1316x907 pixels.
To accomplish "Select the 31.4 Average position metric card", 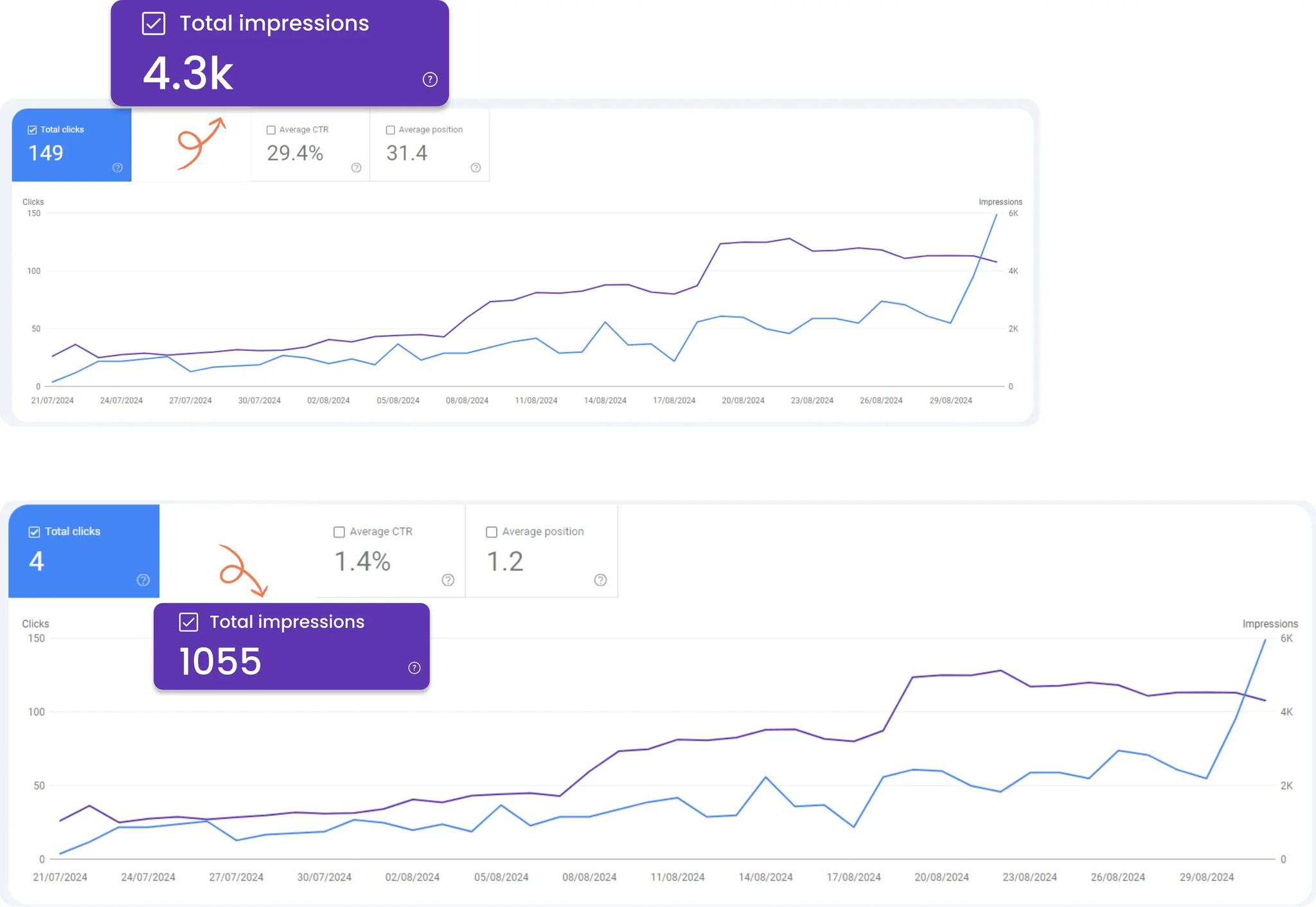I will pyautogui.click(x=429, y=145).
